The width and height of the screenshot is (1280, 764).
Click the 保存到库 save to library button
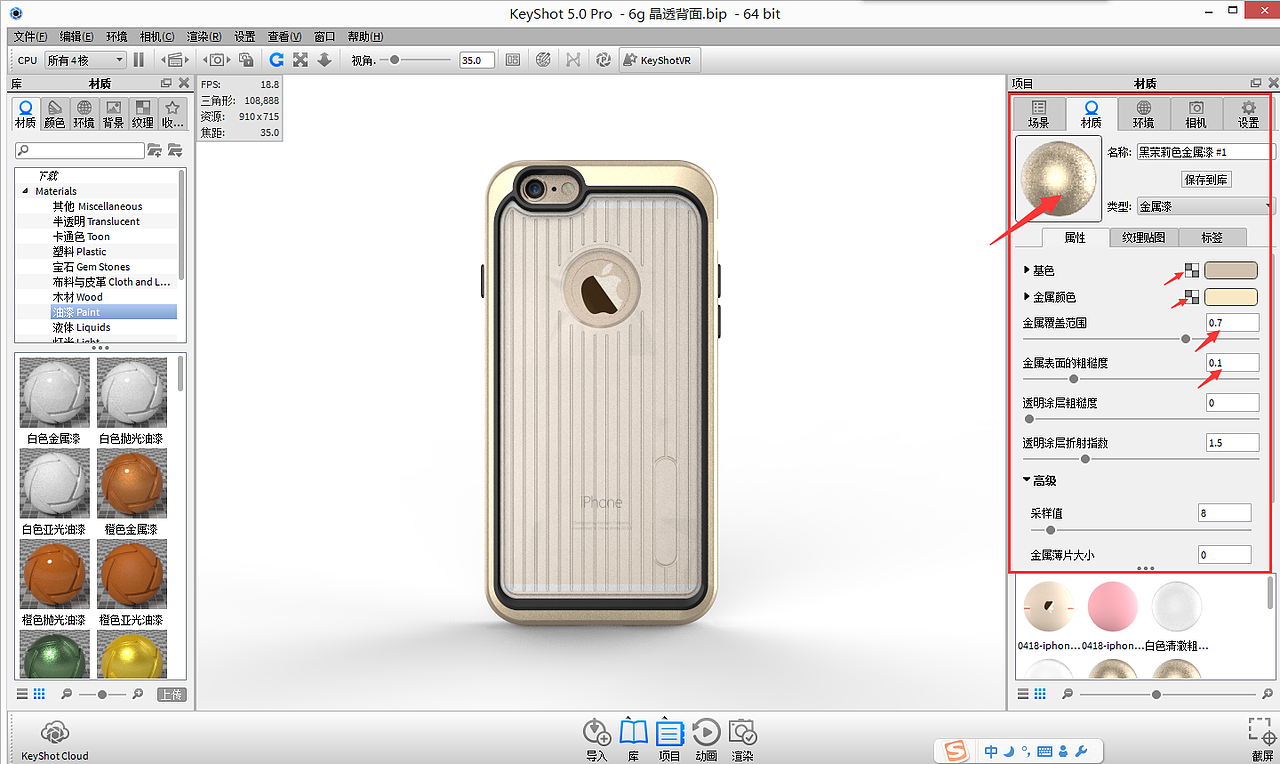pyautogui.click(x=1206, y=180)
